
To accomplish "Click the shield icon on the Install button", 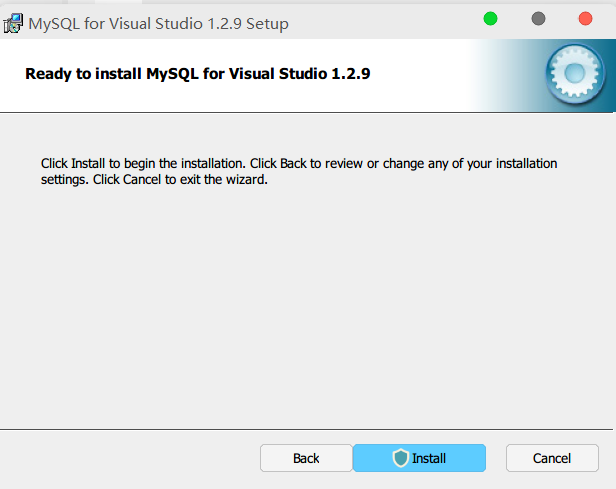I will [401, 458].
